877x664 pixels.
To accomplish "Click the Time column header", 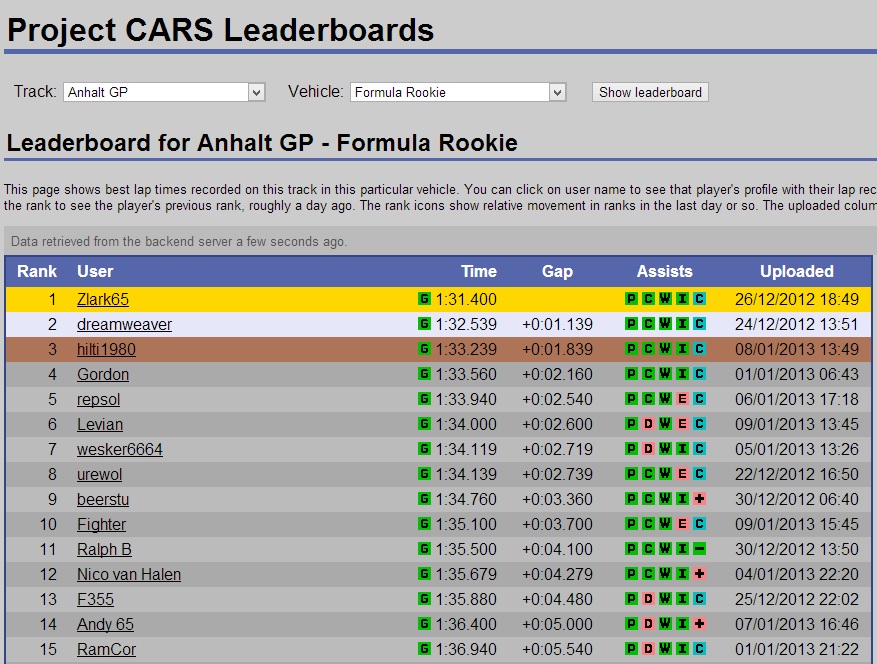I will (x=478, y=271).
